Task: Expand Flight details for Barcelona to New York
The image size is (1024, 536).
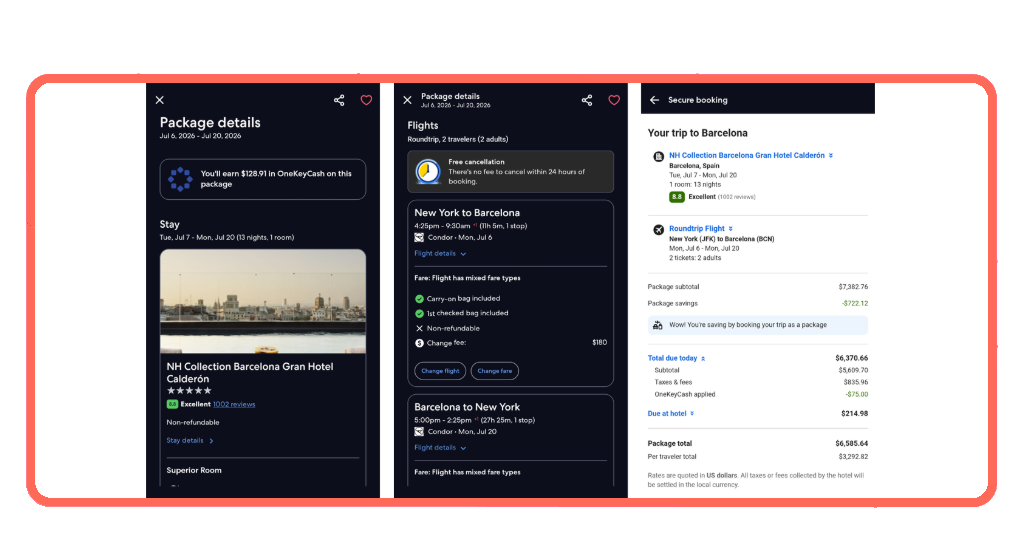Action: tap(440, 448)
